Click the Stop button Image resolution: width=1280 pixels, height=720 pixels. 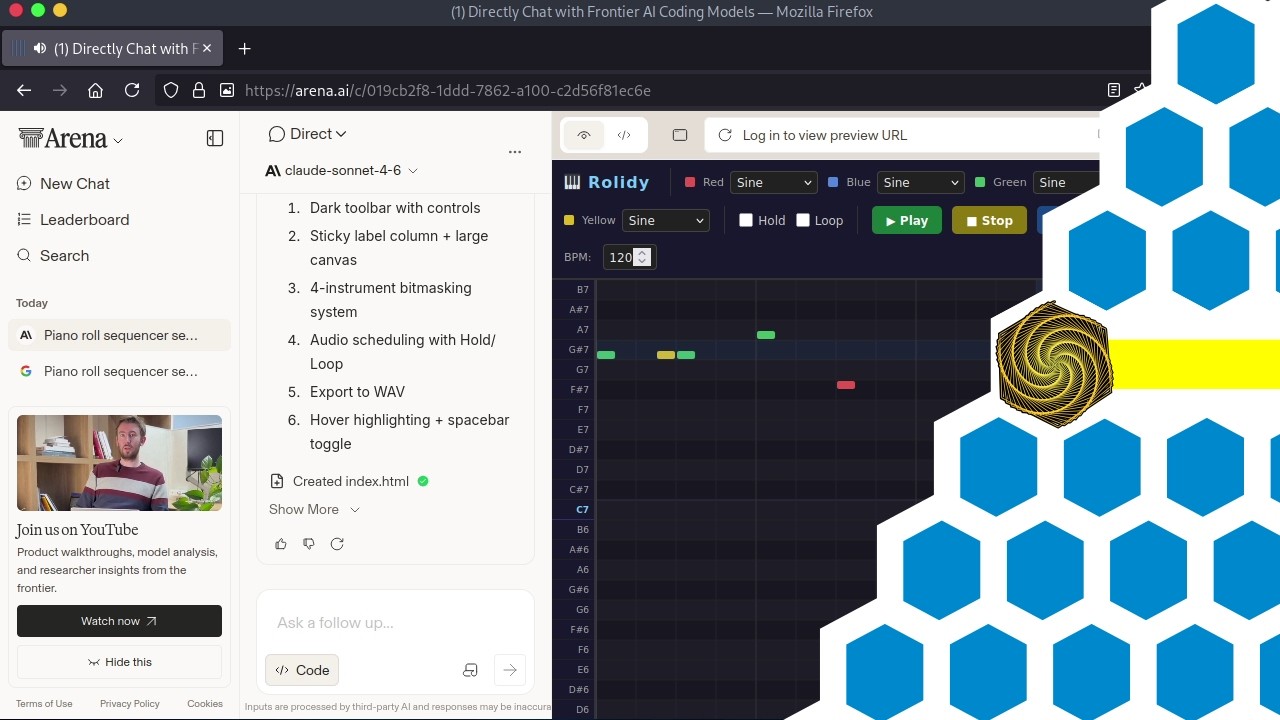tap(989, 220)
